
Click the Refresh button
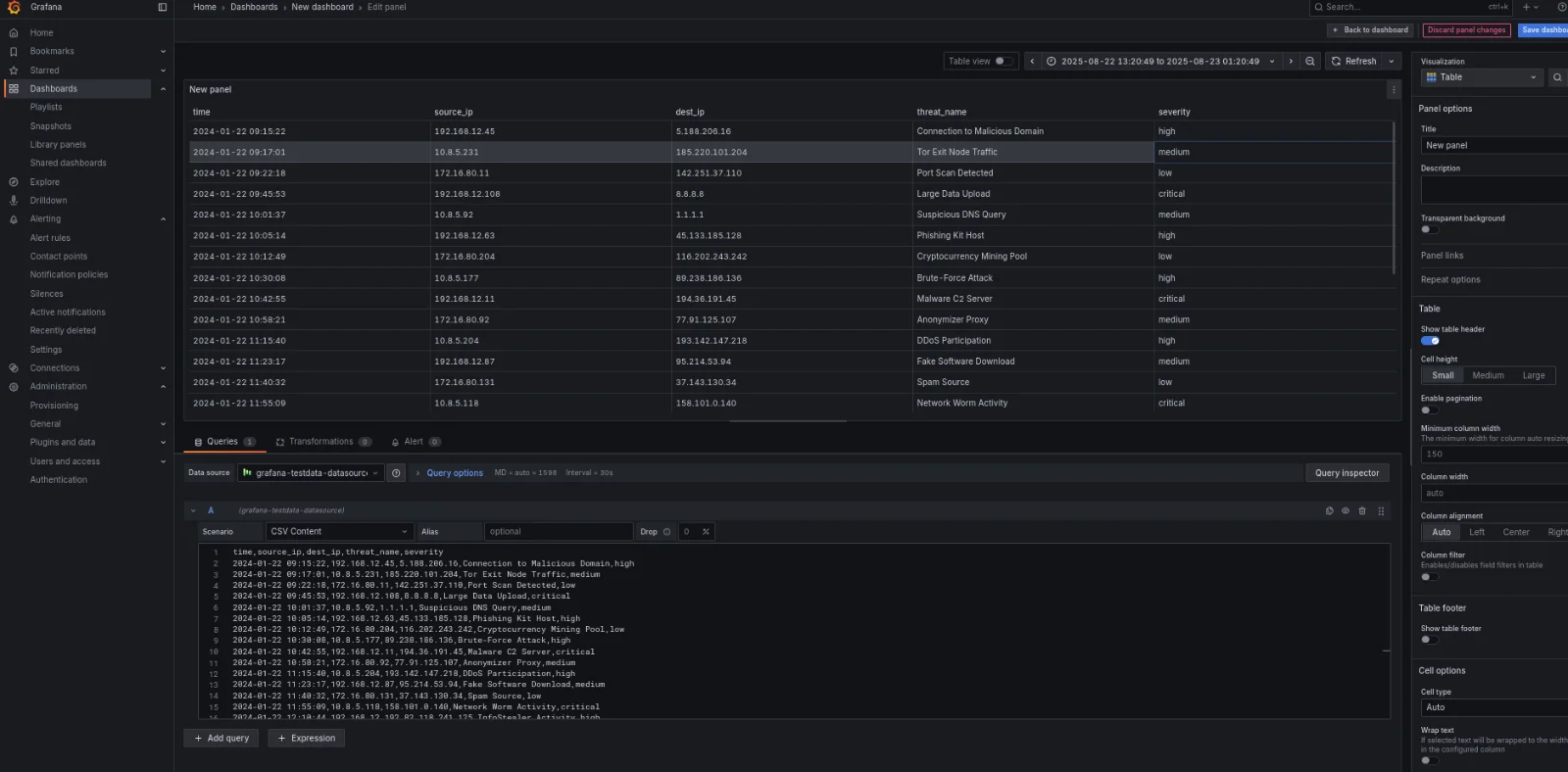[1354, 61]
